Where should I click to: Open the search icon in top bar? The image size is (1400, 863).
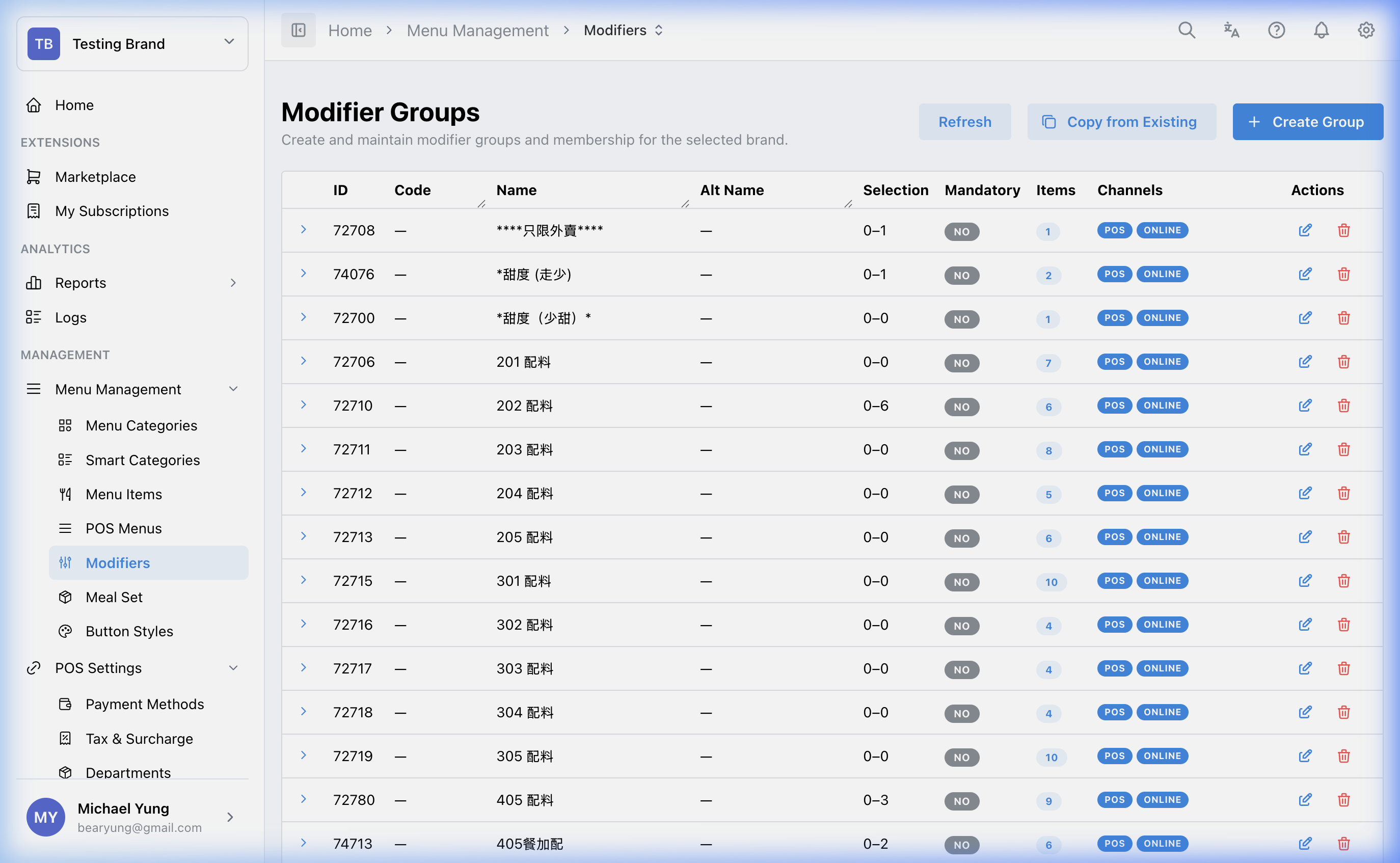click(x=1187, y=30)
